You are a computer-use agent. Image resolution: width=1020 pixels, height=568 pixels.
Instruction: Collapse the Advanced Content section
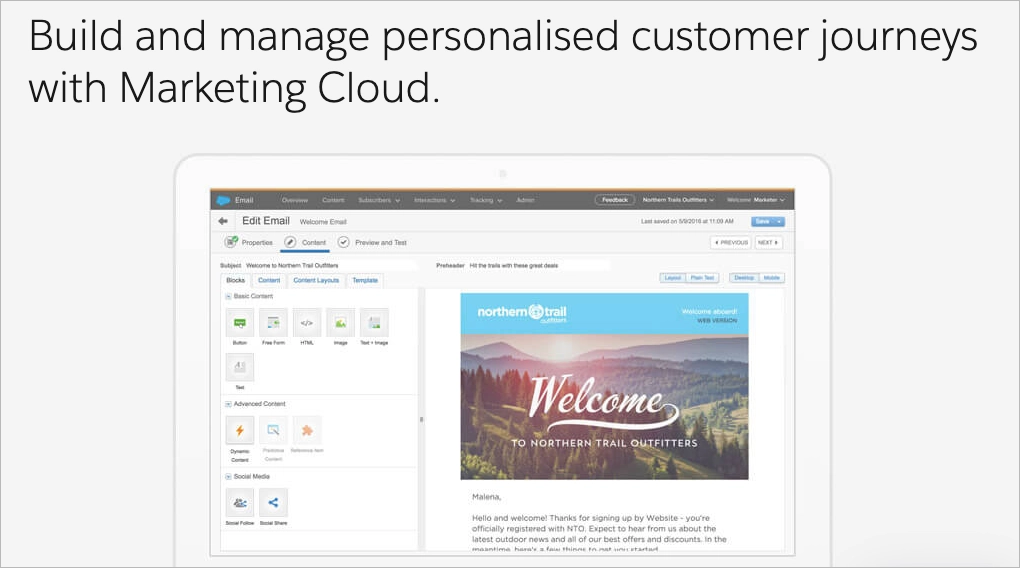[228, 404]
